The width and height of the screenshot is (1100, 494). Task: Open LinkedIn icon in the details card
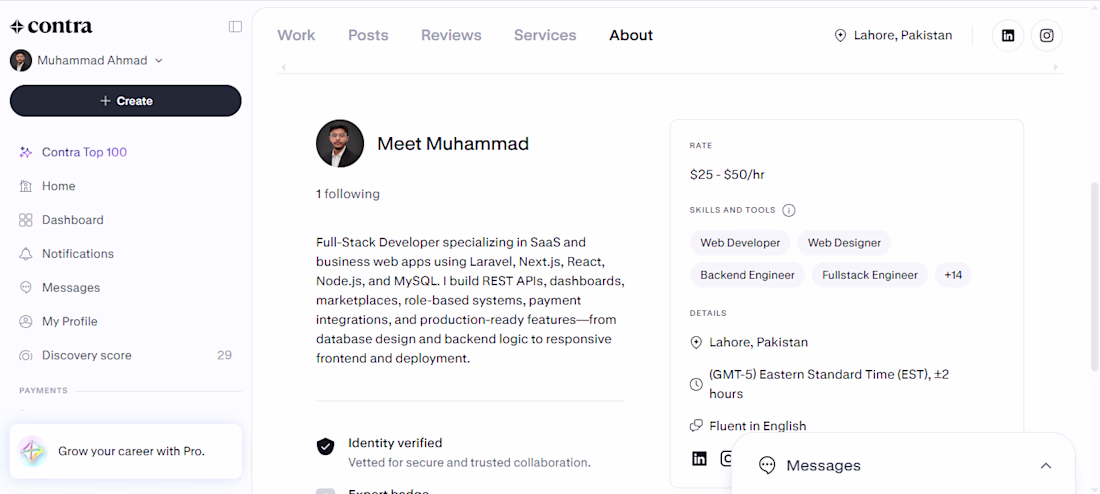[x=699, y=459]
